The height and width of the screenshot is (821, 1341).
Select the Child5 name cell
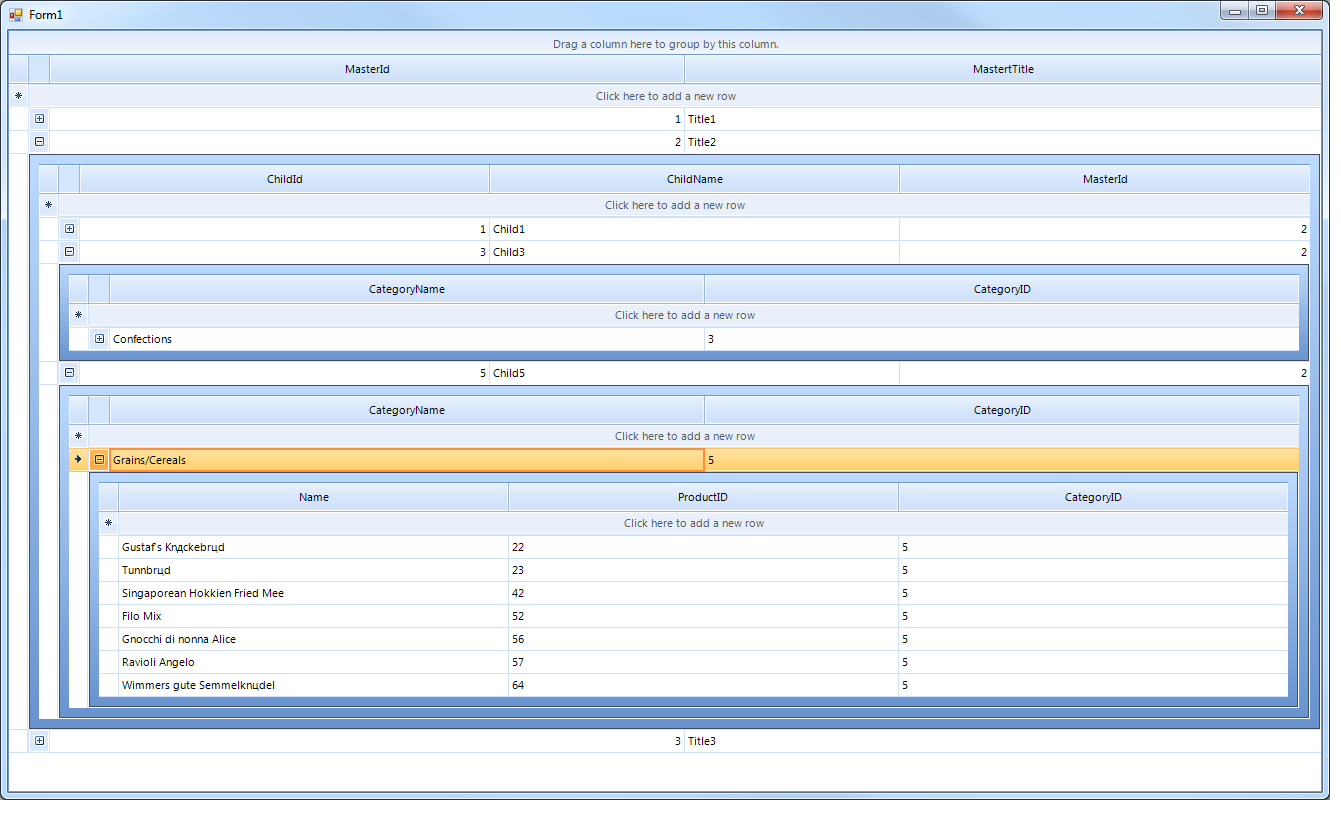pos(695,373)
